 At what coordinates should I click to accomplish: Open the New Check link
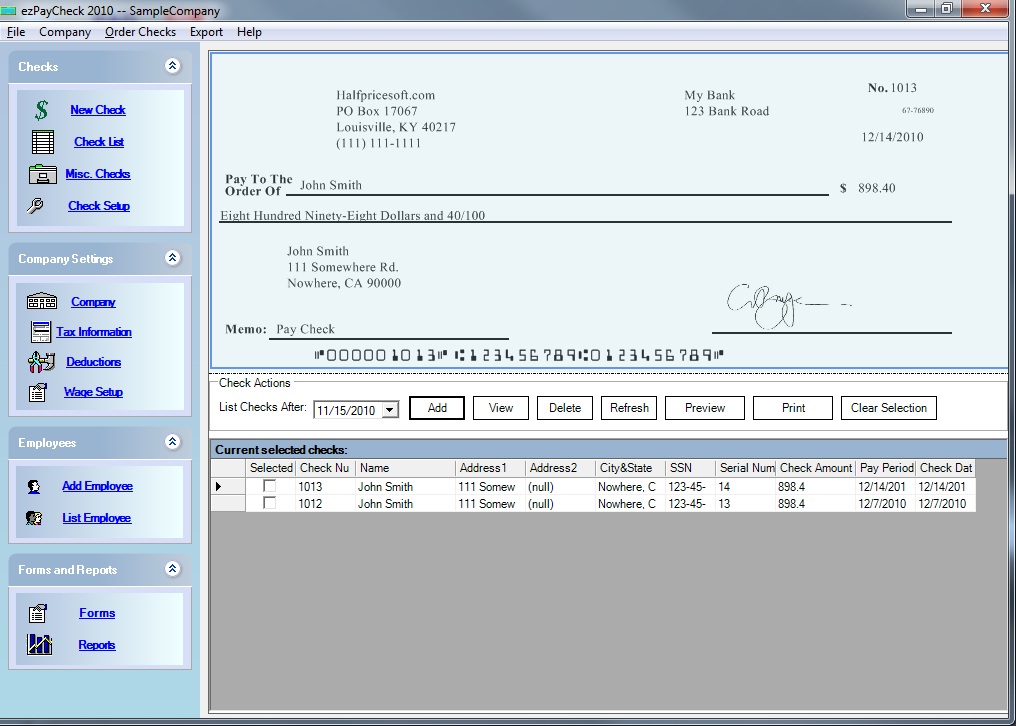(x=98, y=110)
